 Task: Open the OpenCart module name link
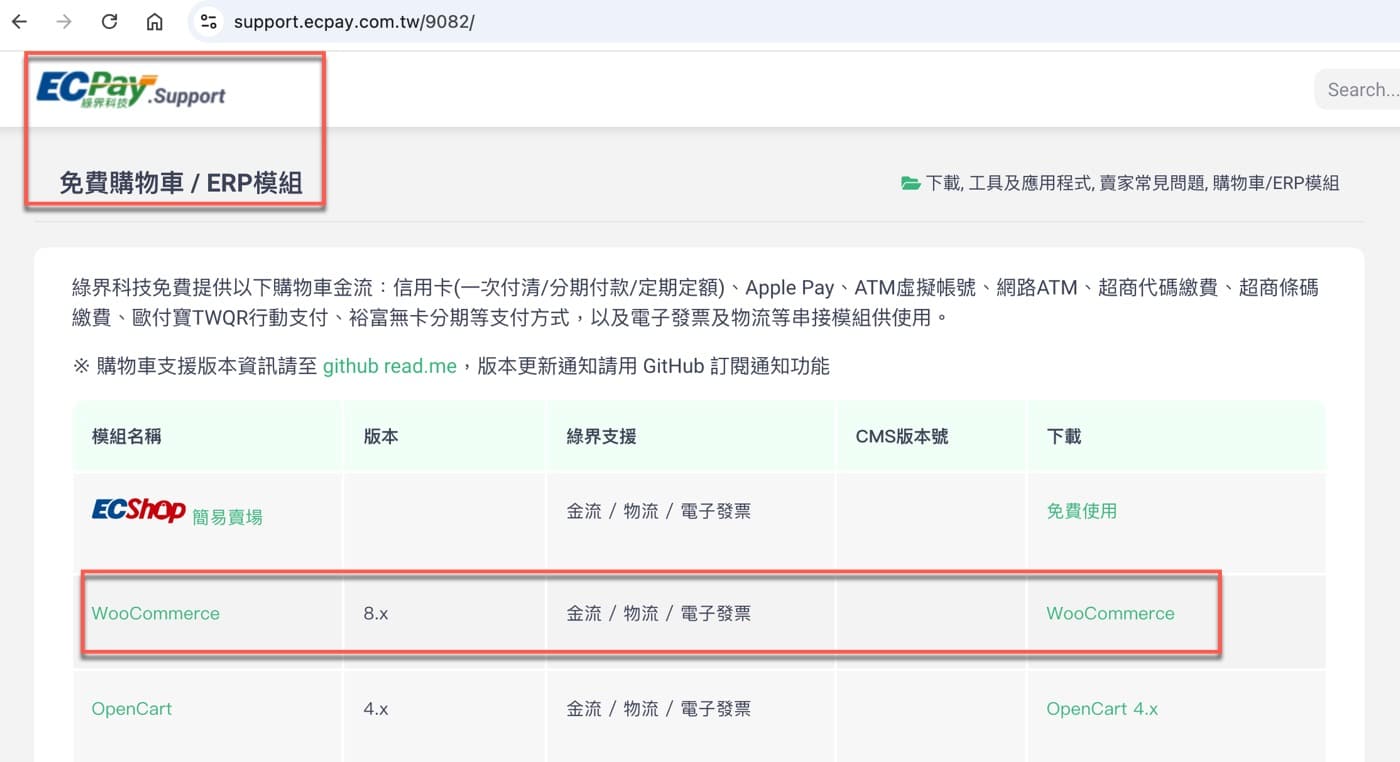132,708
